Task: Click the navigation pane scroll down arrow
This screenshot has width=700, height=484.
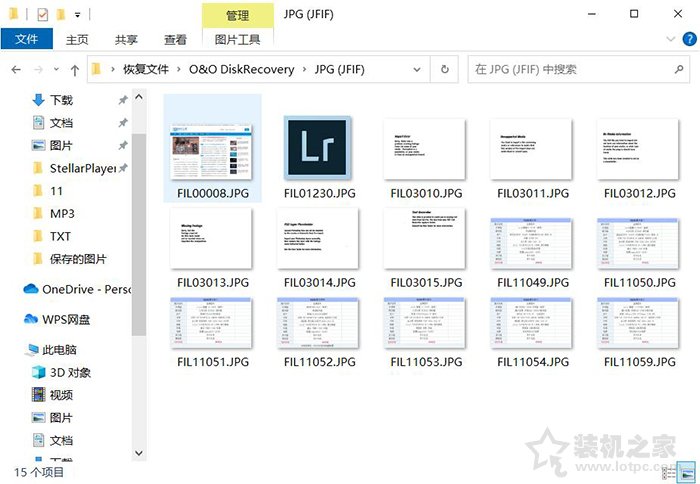Action: click(137, 451)
